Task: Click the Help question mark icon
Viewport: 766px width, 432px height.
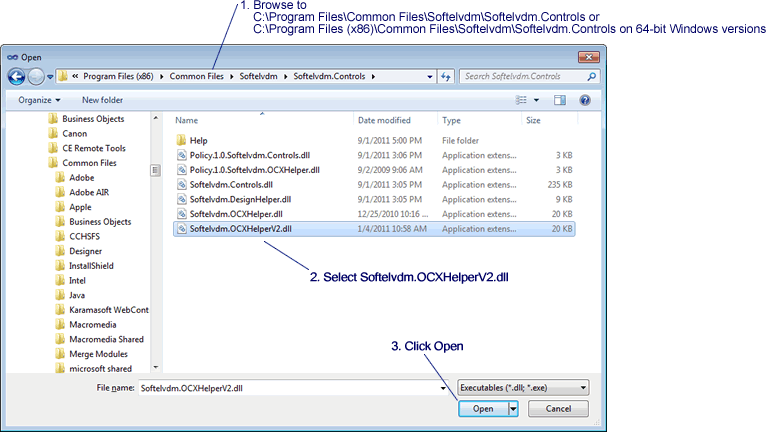Action: (585, 100)
